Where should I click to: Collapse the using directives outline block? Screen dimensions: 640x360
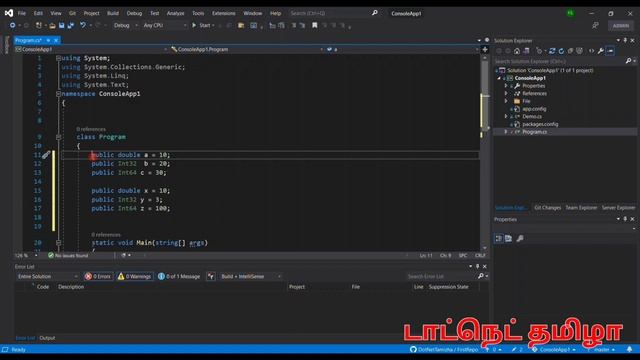click(x=58, y=58)
